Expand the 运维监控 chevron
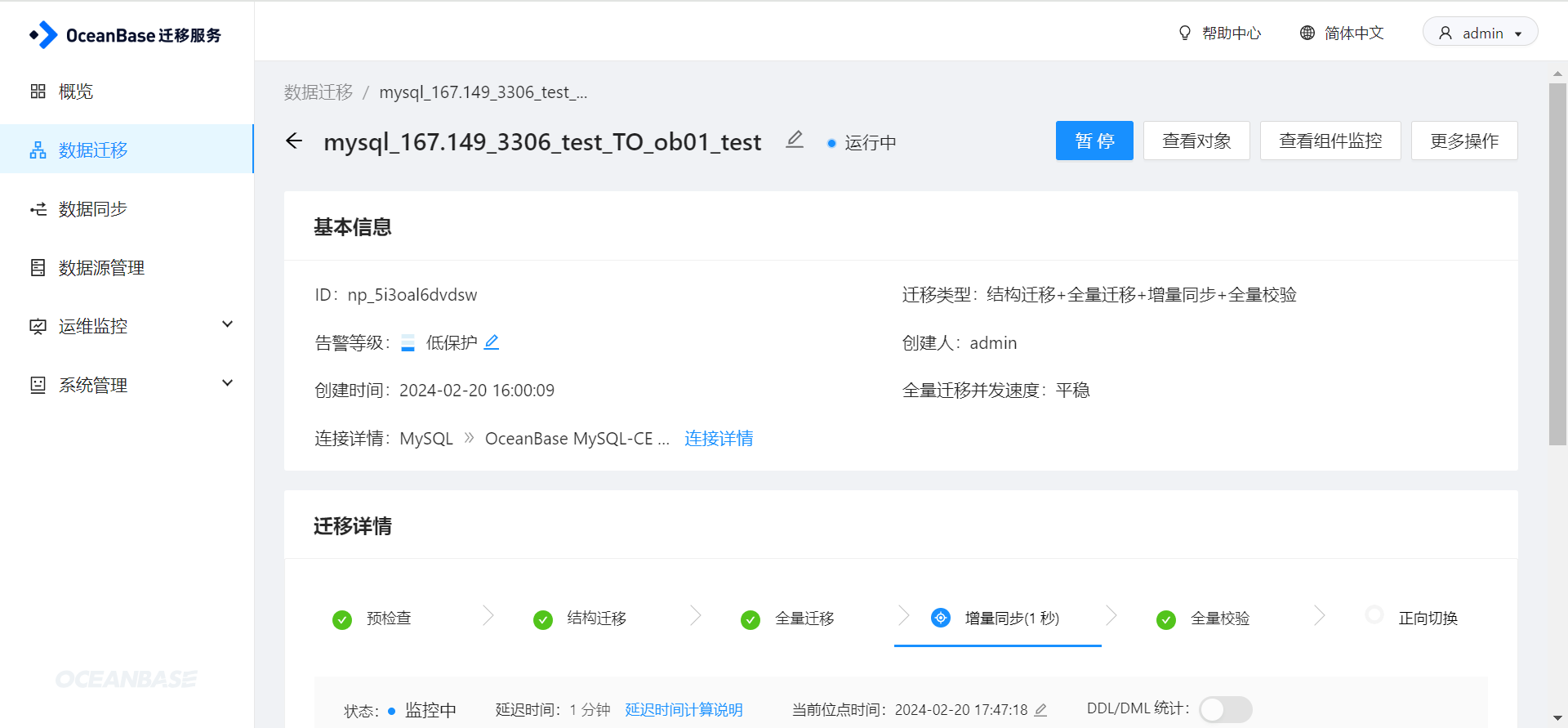This screenshot has width=1568, height=728. coord(228,324)
